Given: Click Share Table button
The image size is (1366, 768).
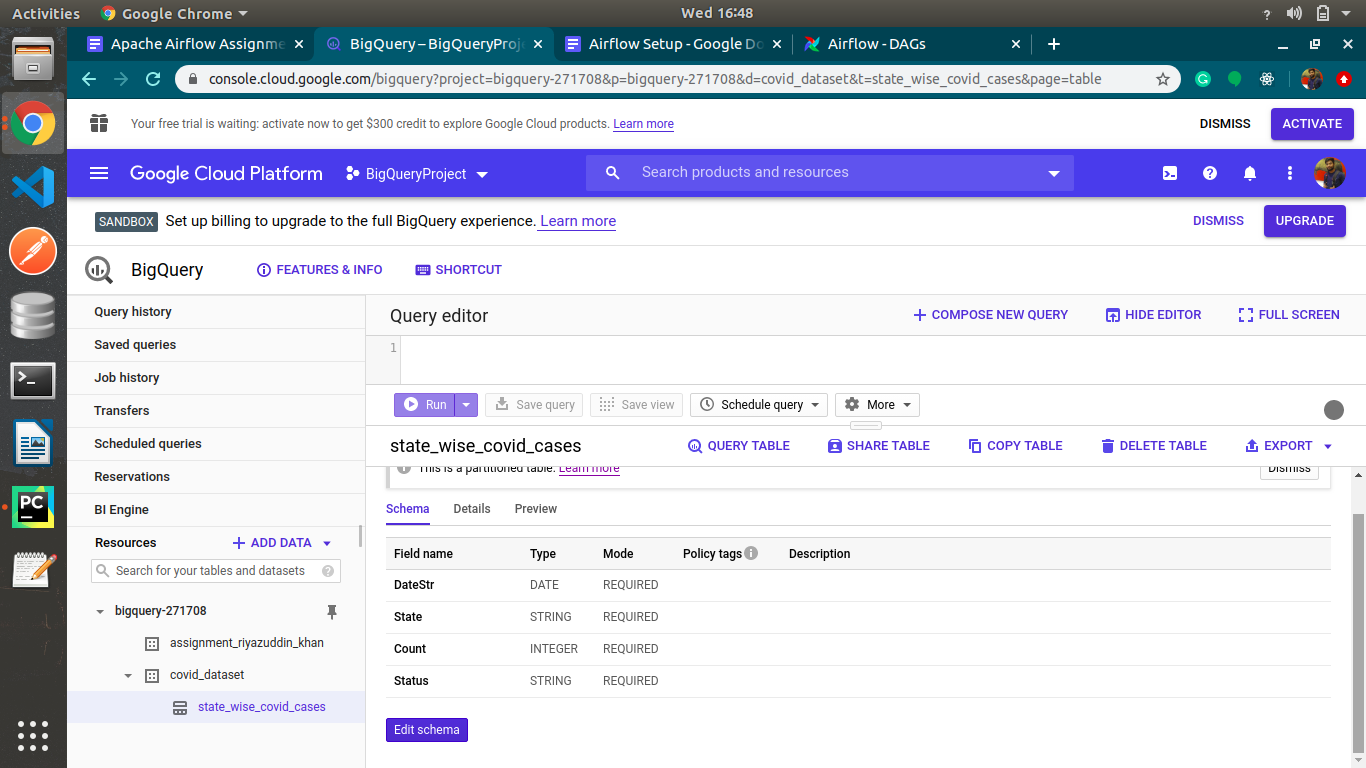Looking at the screenshot, I should pyautogui.click(x=879, y=446).
